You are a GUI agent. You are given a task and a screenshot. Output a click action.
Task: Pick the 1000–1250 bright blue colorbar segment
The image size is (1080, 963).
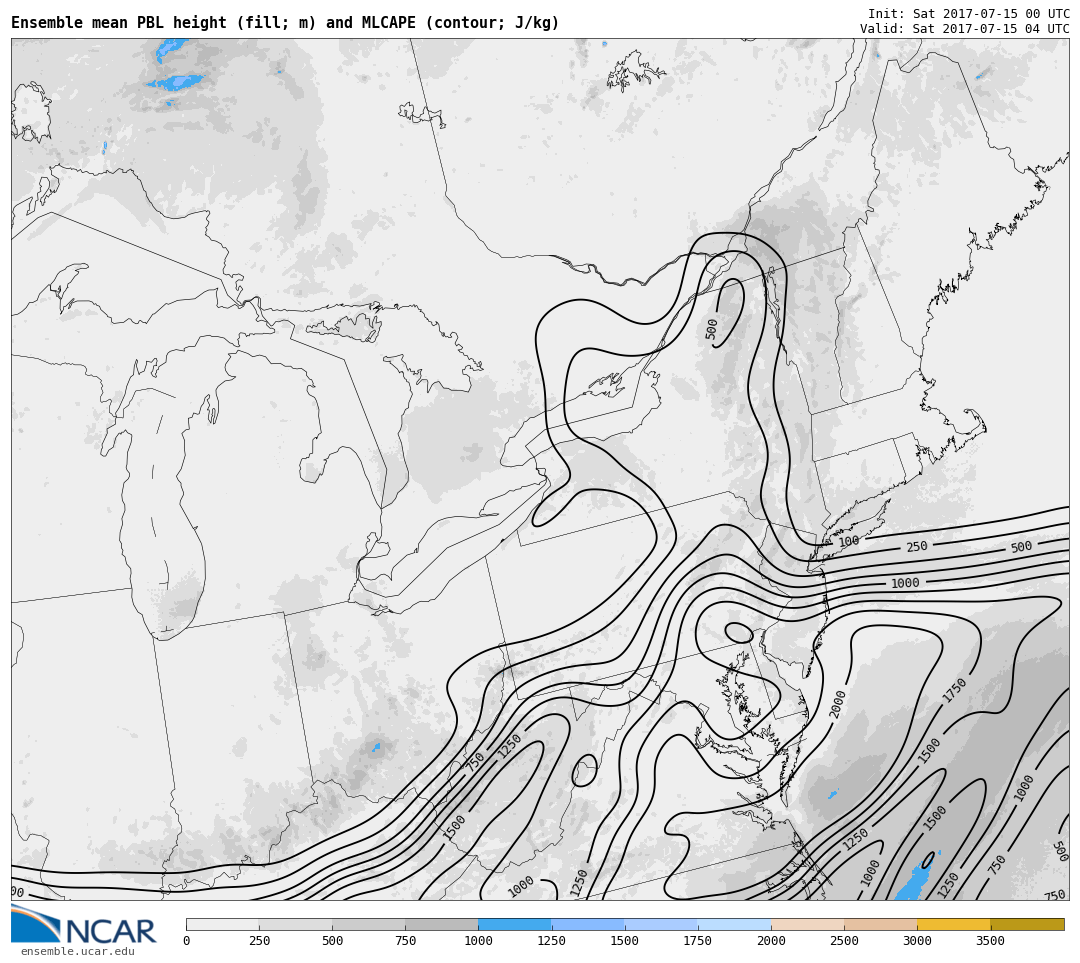point(515,924)
